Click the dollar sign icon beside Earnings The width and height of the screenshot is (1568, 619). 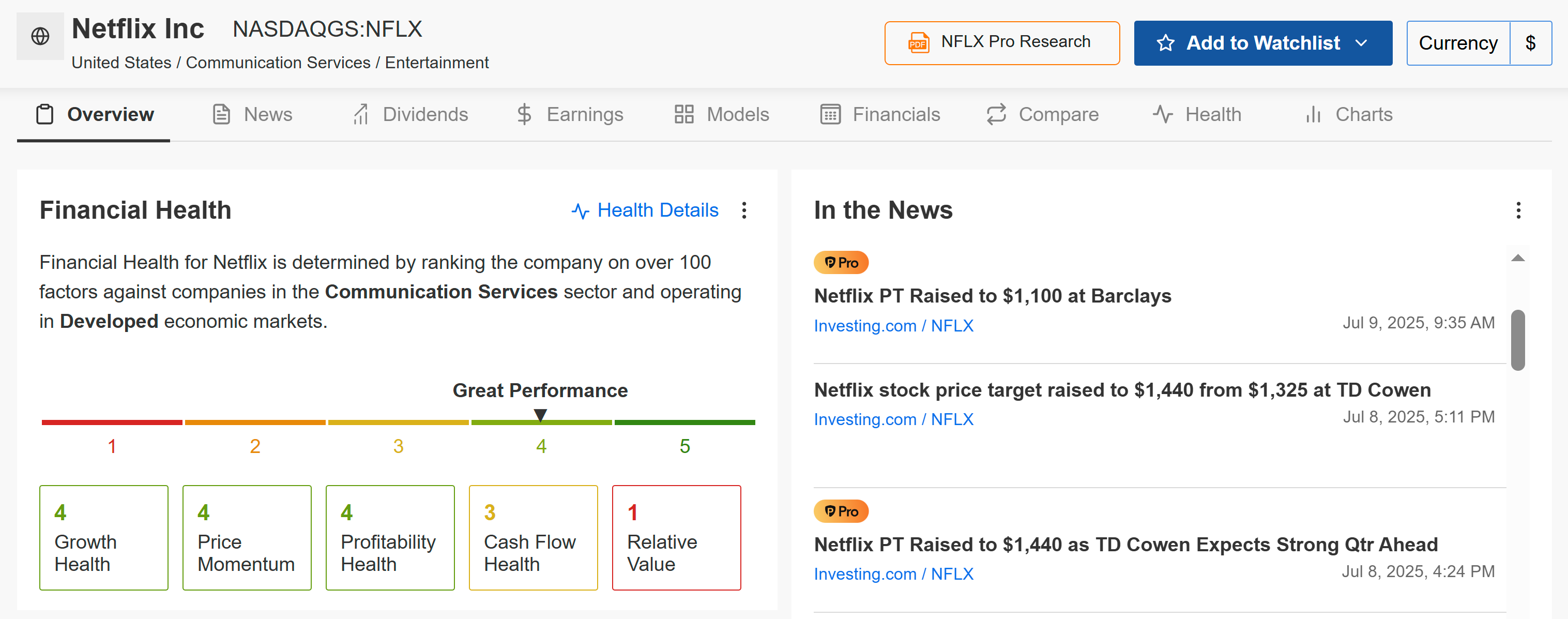[x=524, y=114]
